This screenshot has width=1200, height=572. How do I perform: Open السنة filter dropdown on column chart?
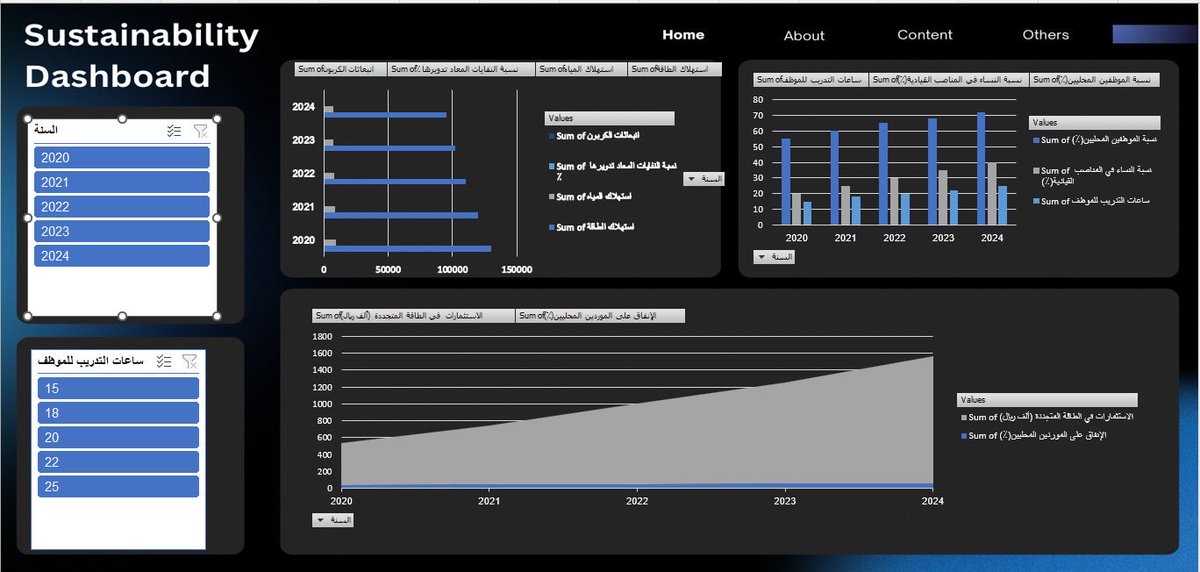(773, 257)
